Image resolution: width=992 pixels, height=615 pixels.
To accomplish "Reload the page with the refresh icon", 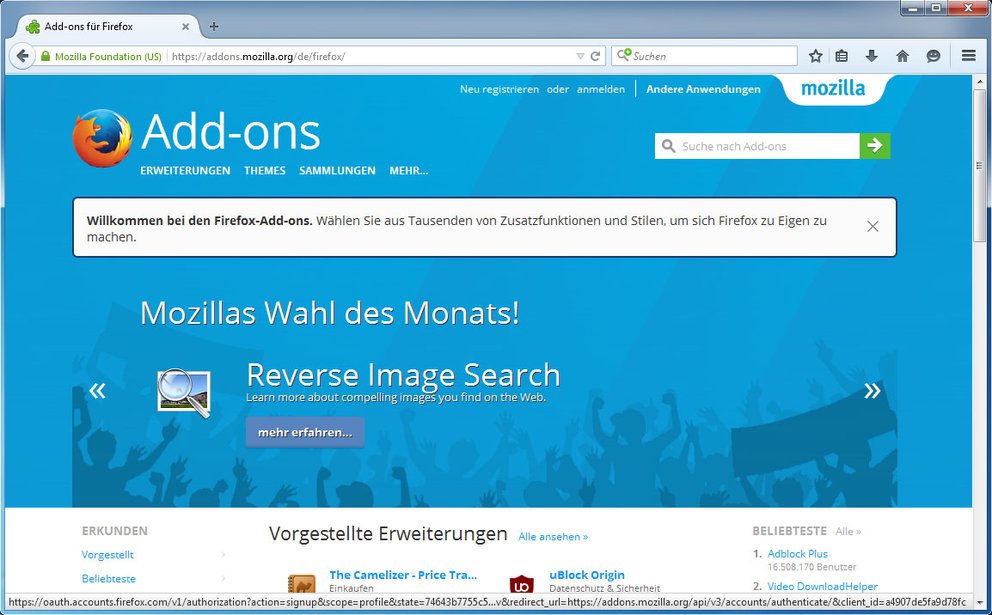I will (x=595, y=56).
